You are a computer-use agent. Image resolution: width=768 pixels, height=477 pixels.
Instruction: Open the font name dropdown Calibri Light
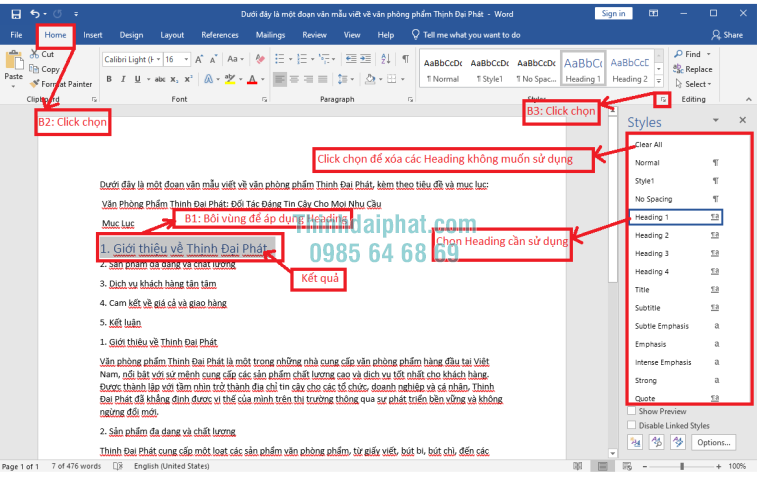(132, 59)
